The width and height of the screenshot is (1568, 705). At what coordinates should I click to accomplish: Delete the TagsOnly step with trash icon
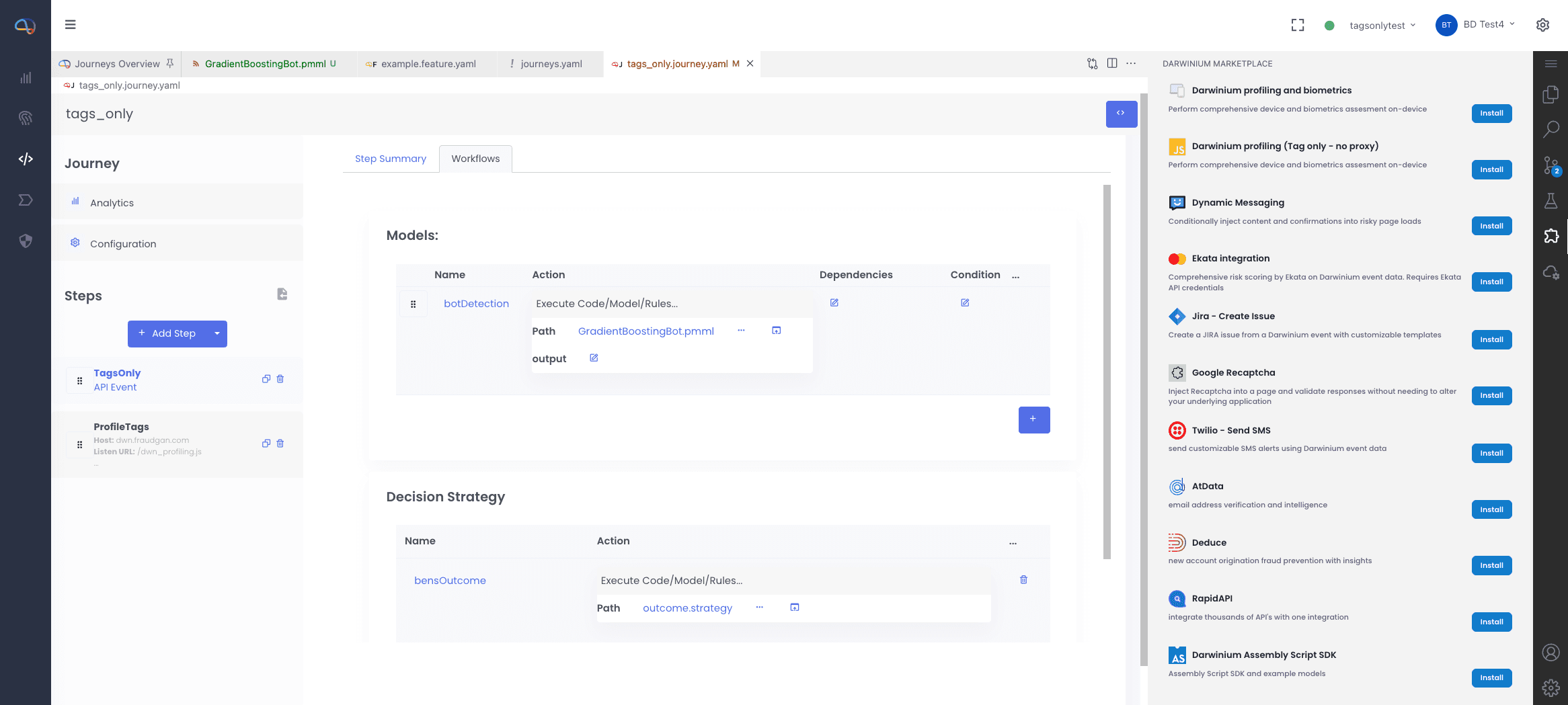[280, 379]
